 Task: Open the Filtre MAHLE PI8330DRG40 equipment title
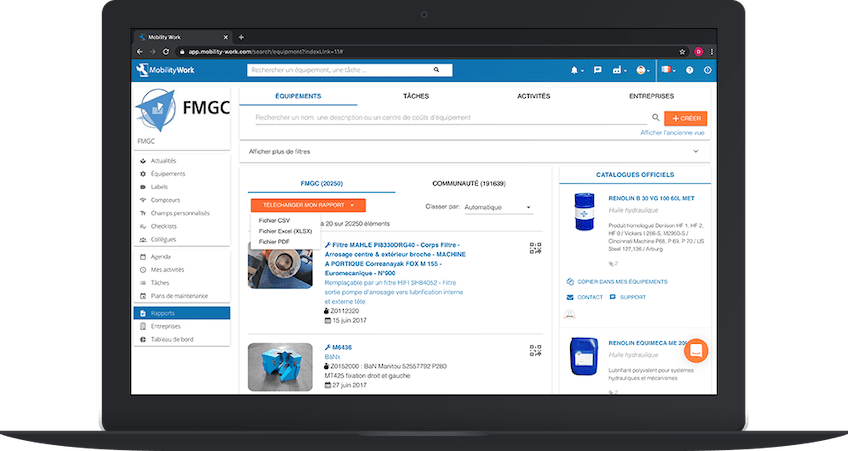click(x=395, y=259)
